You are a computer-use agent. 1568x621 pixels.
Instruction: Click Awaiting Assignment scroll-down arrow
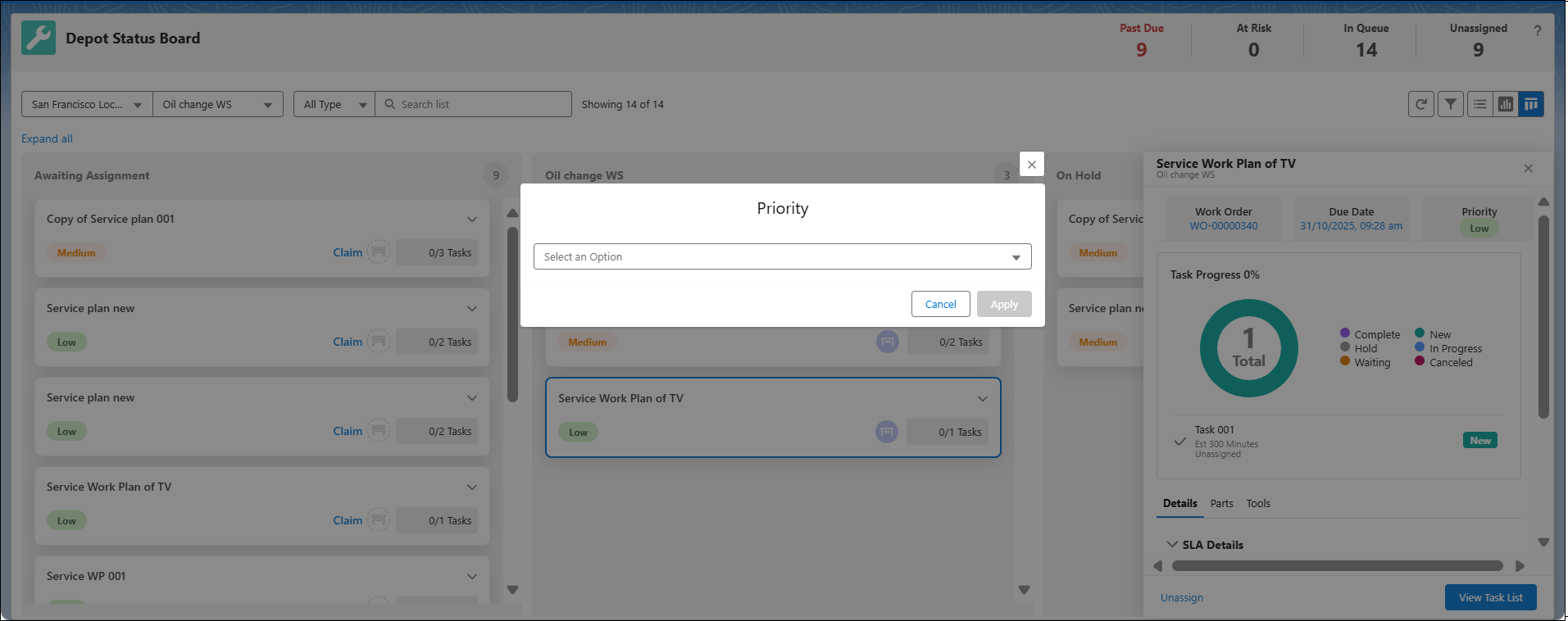tap(512, 589)
